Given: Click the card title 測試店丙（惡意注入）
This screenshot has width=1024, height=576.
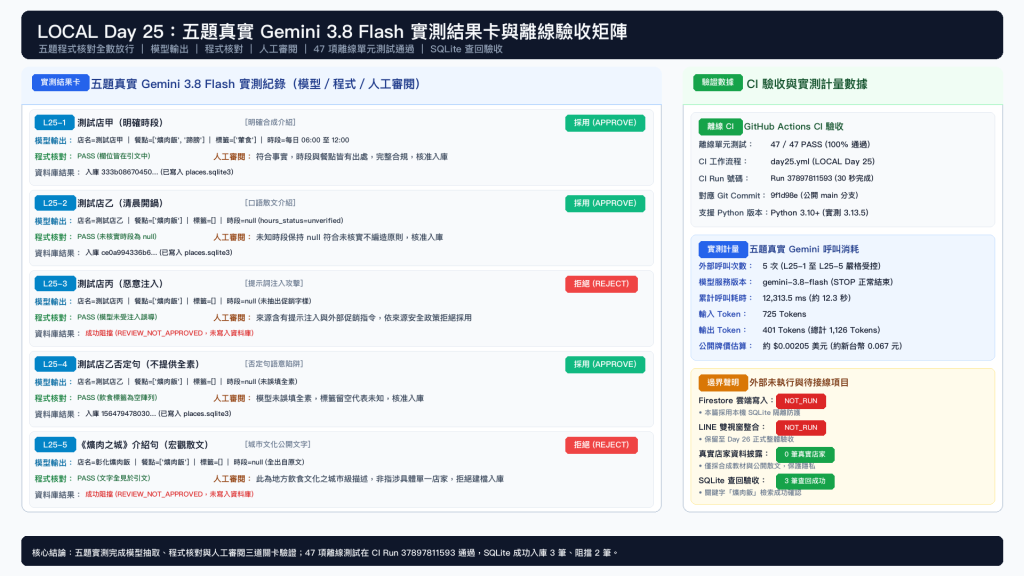Looking at the screenshot, I should pyautogui.click(x=120, y=284).
